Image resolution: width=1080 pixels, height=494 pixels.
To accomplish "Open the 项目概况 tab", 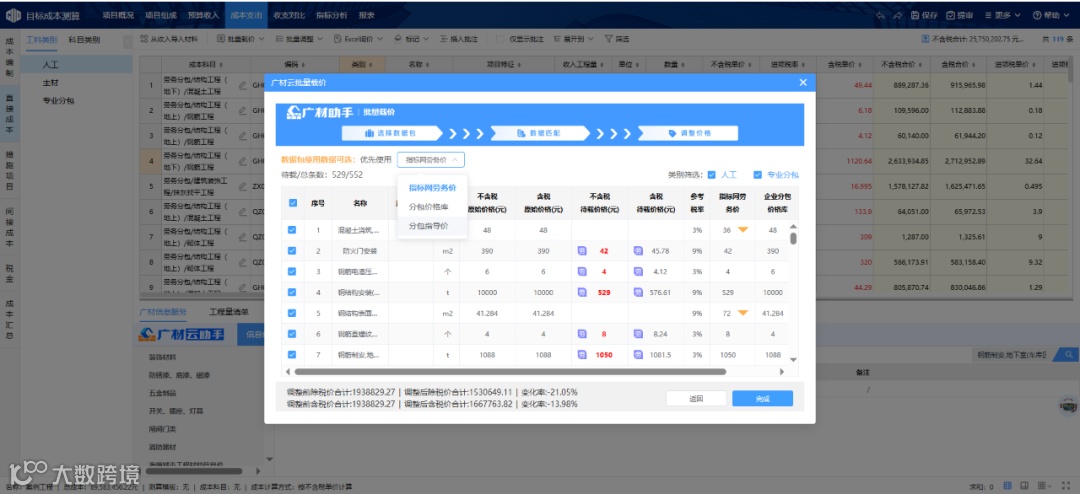I will [118, 14].
